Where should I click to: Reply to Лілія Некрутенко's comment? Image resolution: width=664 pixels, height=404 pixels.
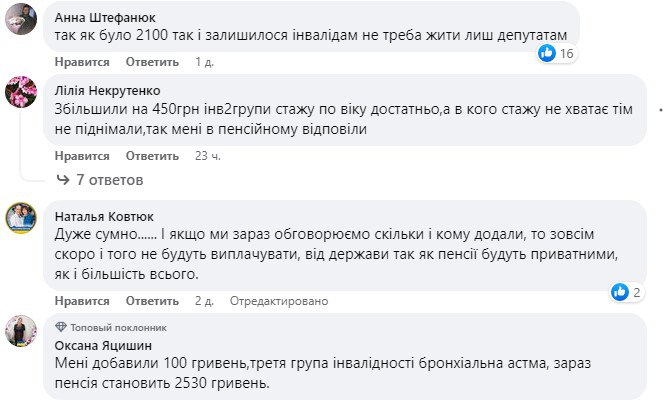152,157
